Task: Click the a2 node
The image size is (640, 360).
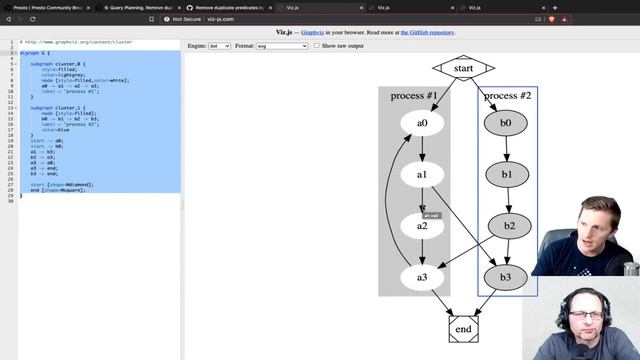Action: (x=422, y=226)
